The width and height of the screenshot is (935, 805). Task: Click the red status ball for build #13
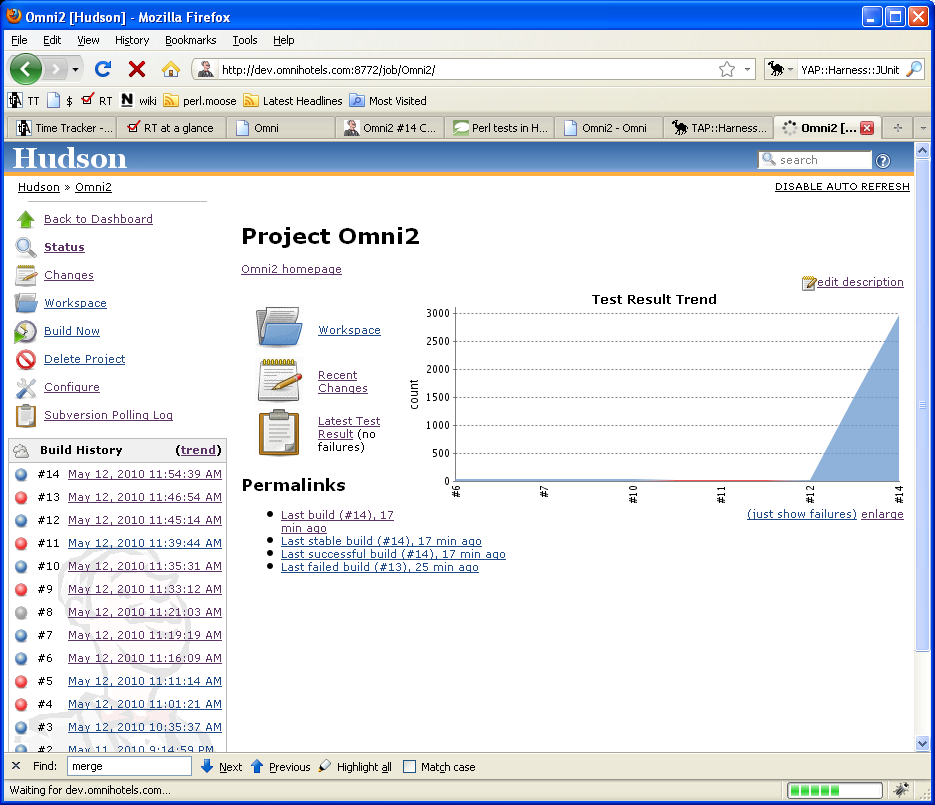pos(21,497)
